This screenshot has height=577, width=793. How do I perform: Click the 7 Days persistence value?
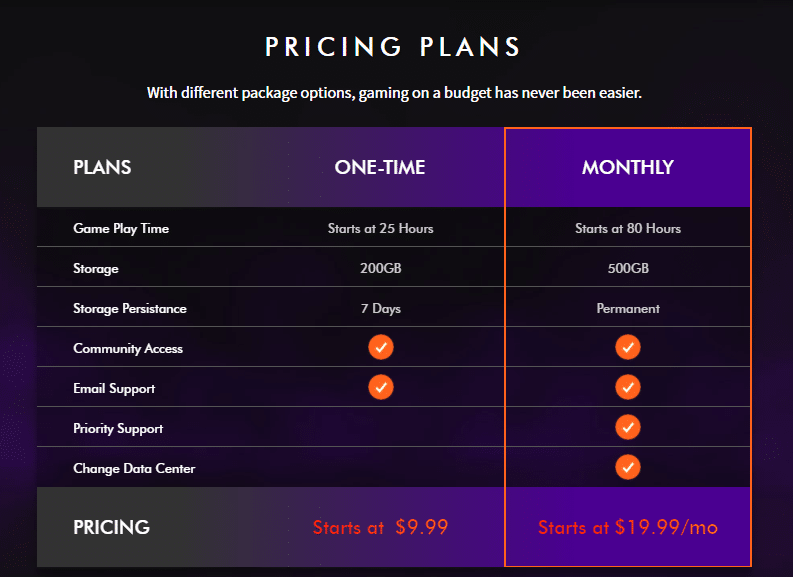tap(381, 308)
